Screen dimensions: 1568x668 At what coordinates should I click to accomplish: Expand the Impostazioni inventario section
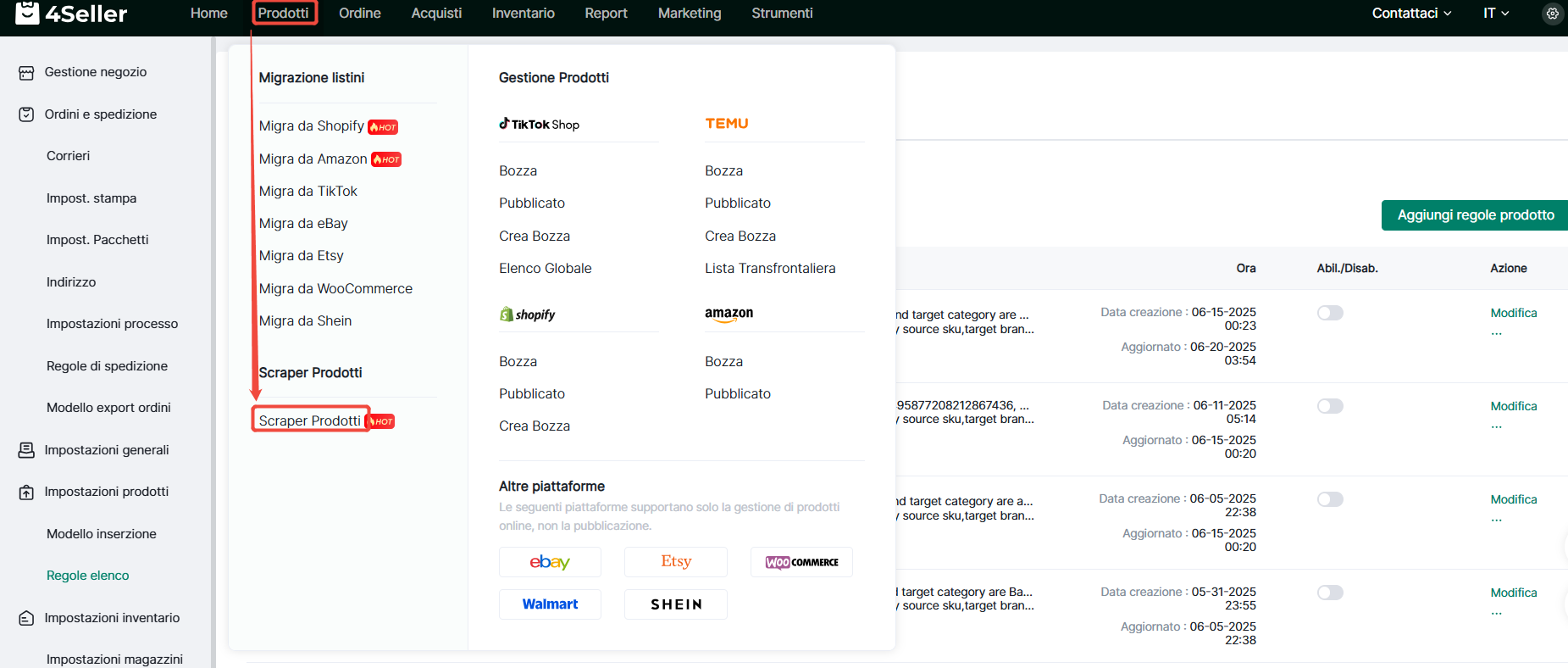(x=112, y=618)
